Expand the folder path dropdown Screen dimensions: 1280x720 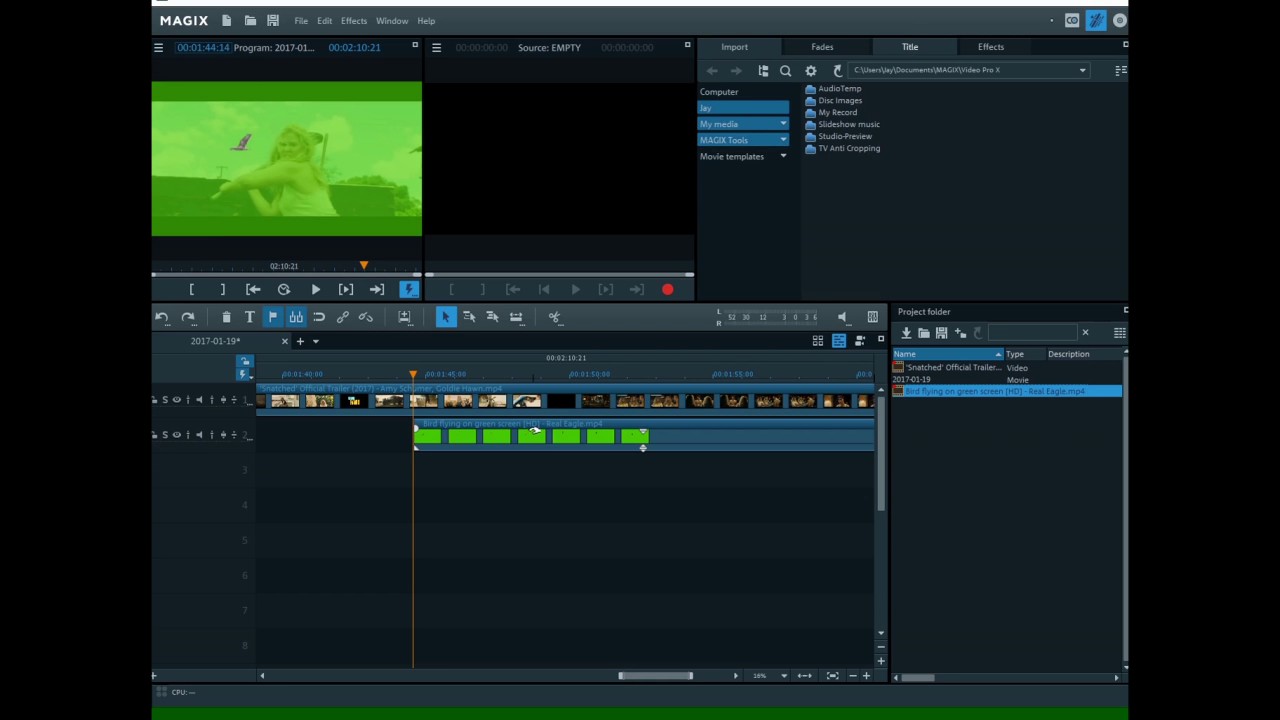(1082, 70)
